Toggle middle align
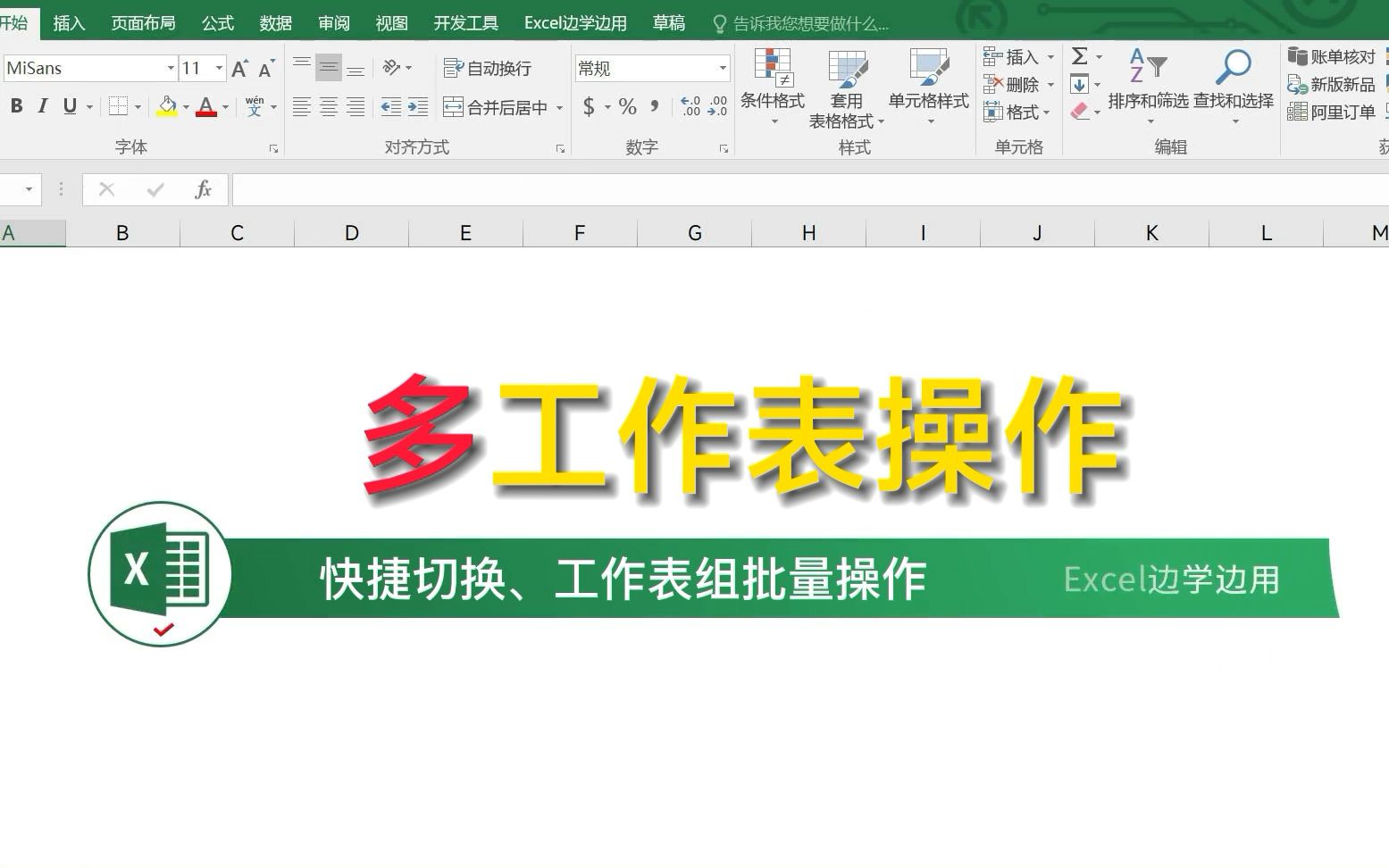This screenshot has width=1389, height=868. point(329,68)
